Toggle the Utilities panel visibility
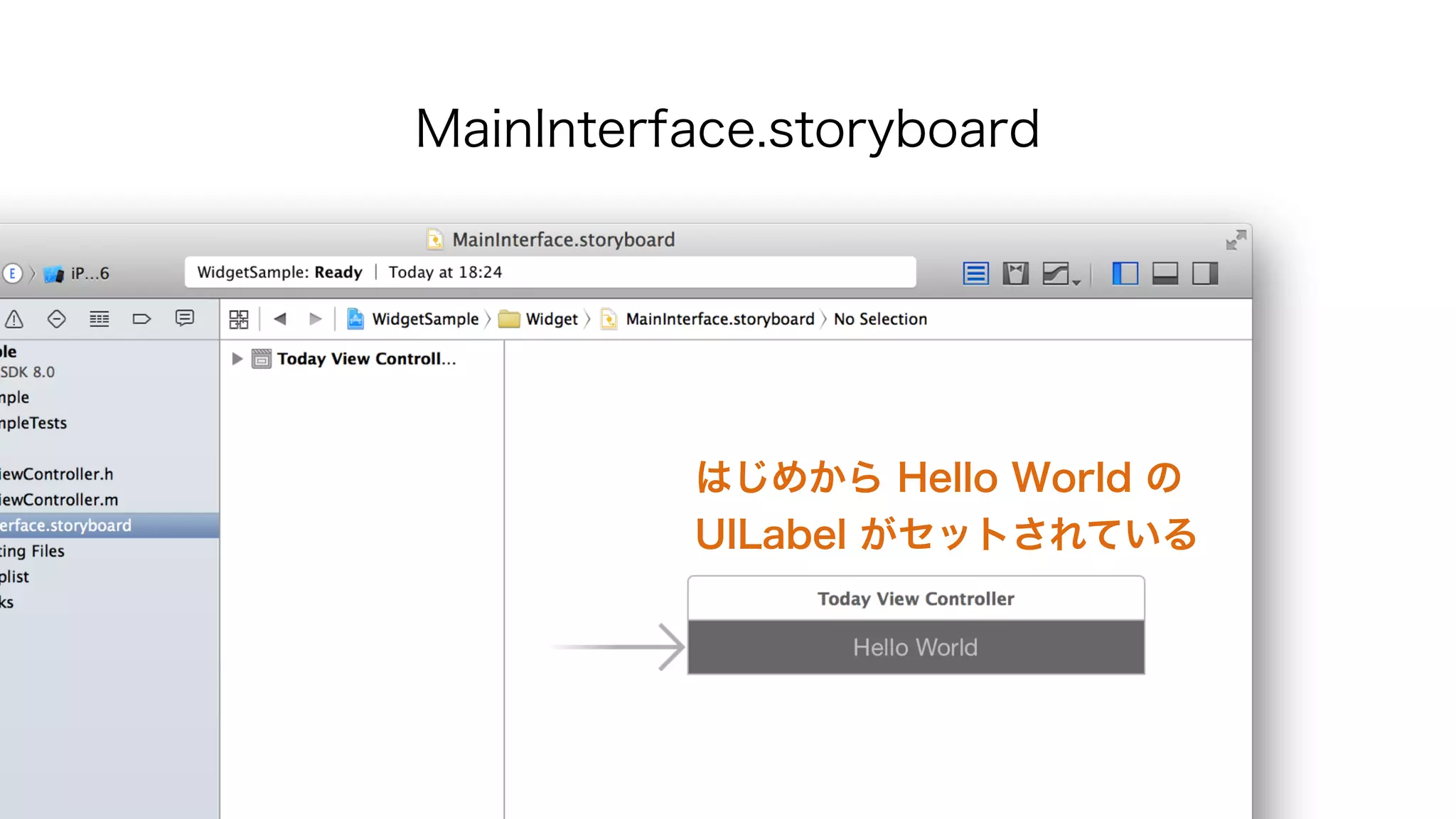Viewport: 1456px width, 819px height. (1204, 274)
